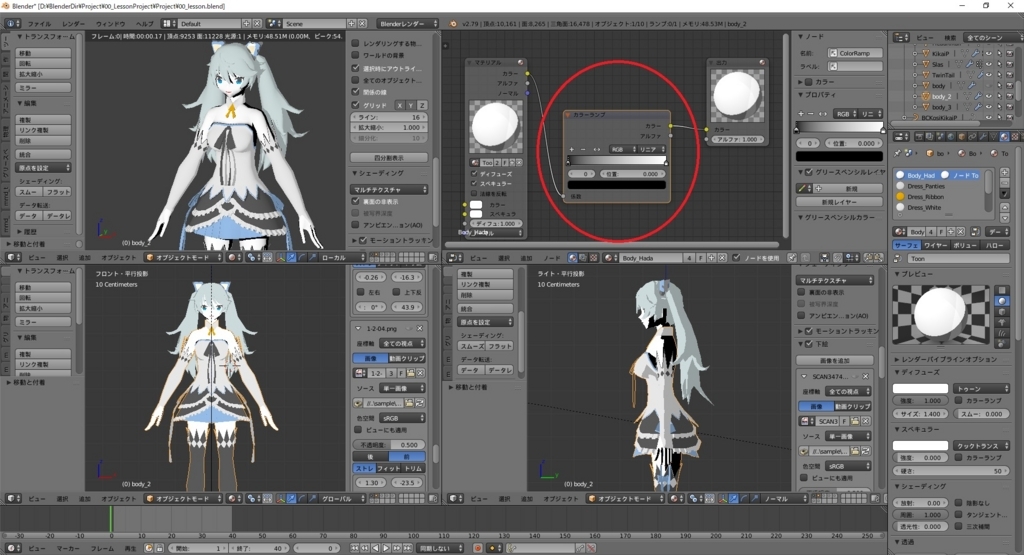Click リンク複製 in the top-left tool shelf

43,130
